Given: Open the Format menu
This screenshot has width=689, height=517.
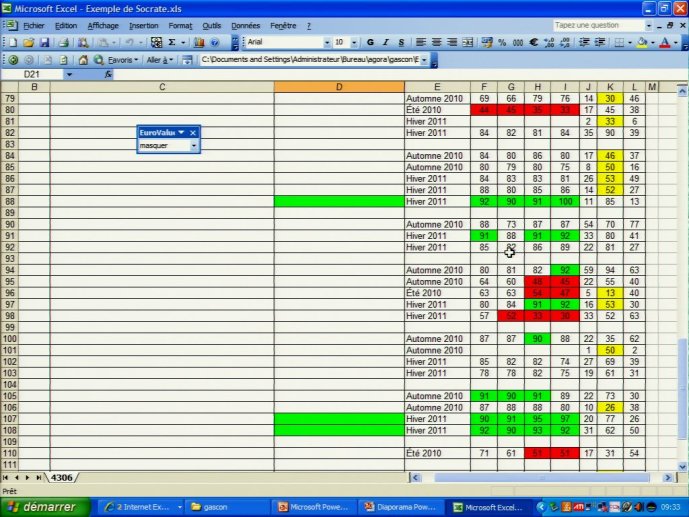Looking at the screenshot, I should (x=180, y=26).
